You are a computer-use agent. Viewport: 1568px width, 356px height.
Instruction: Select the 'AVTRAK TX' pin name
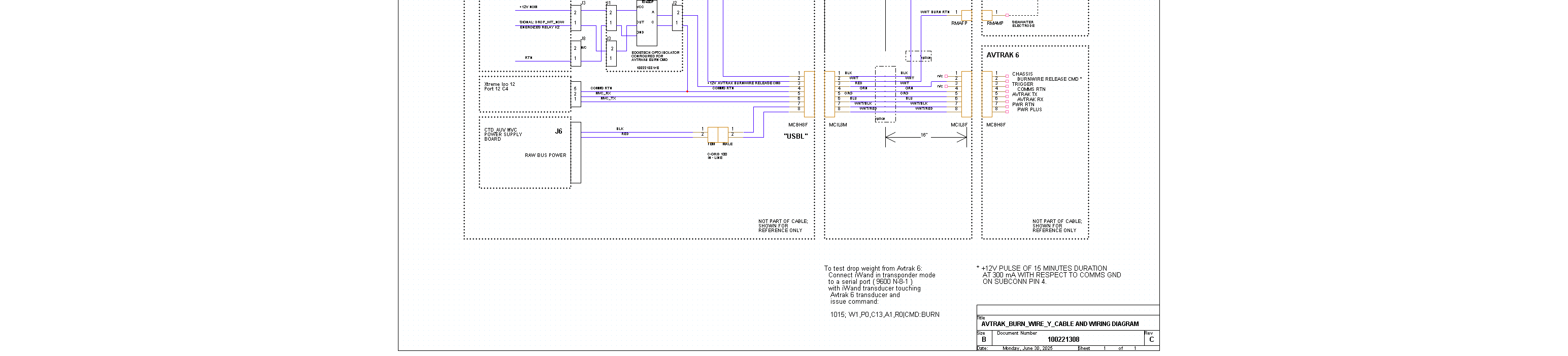point(1024,94)
